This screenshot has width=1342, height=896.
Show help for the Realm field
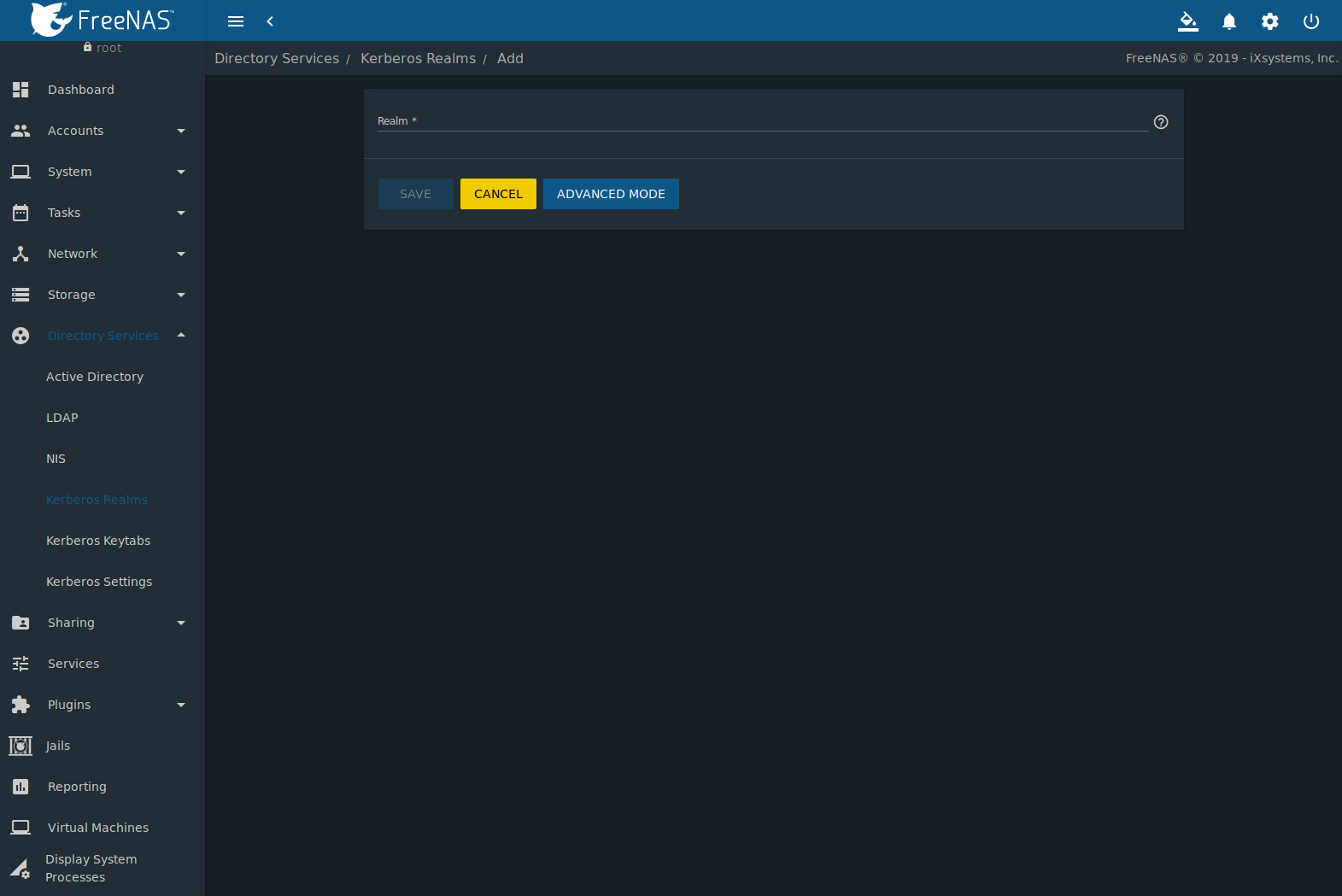click(x=1161, y=122)
